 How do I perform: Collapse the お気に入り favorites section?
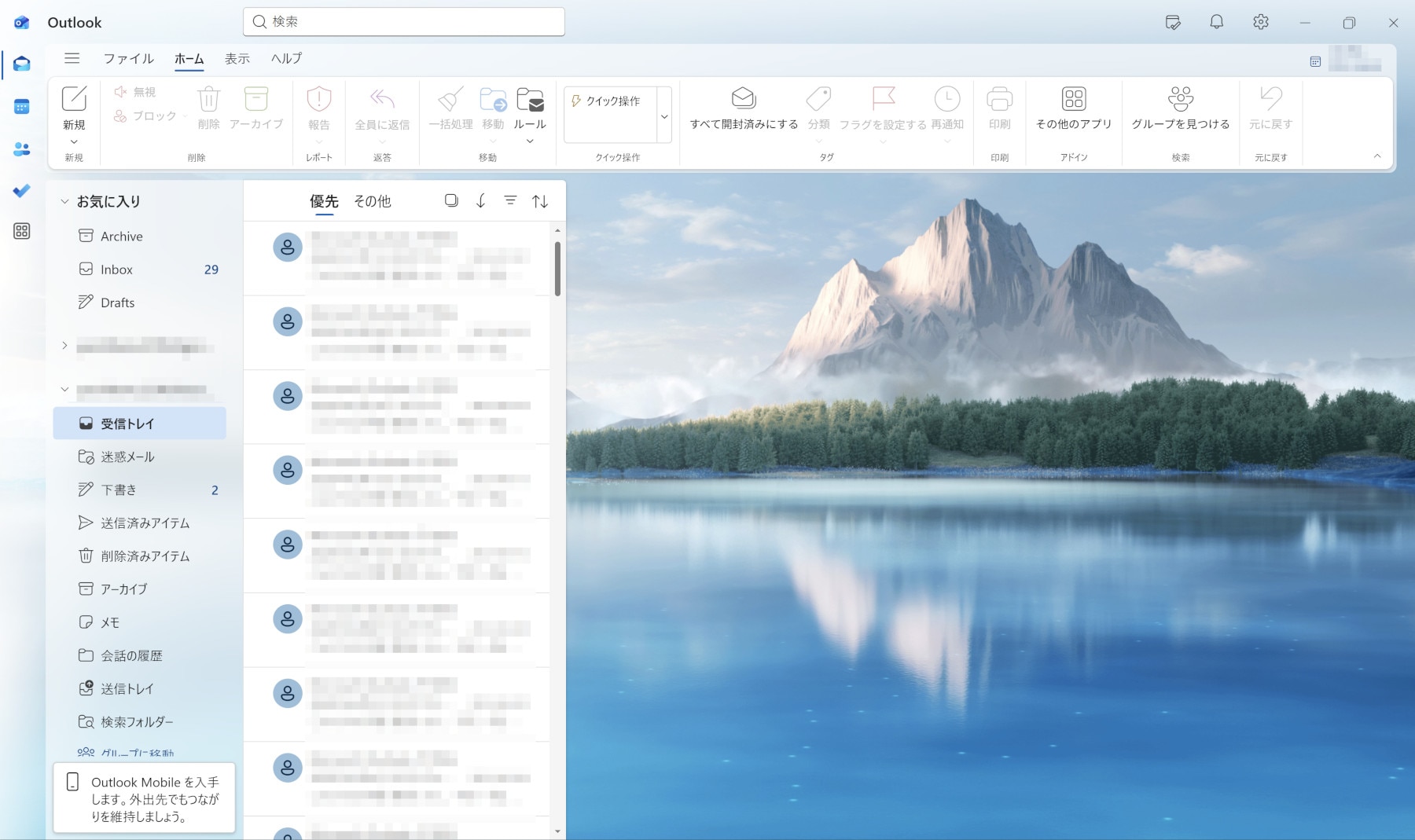click(x=64, y=201)
